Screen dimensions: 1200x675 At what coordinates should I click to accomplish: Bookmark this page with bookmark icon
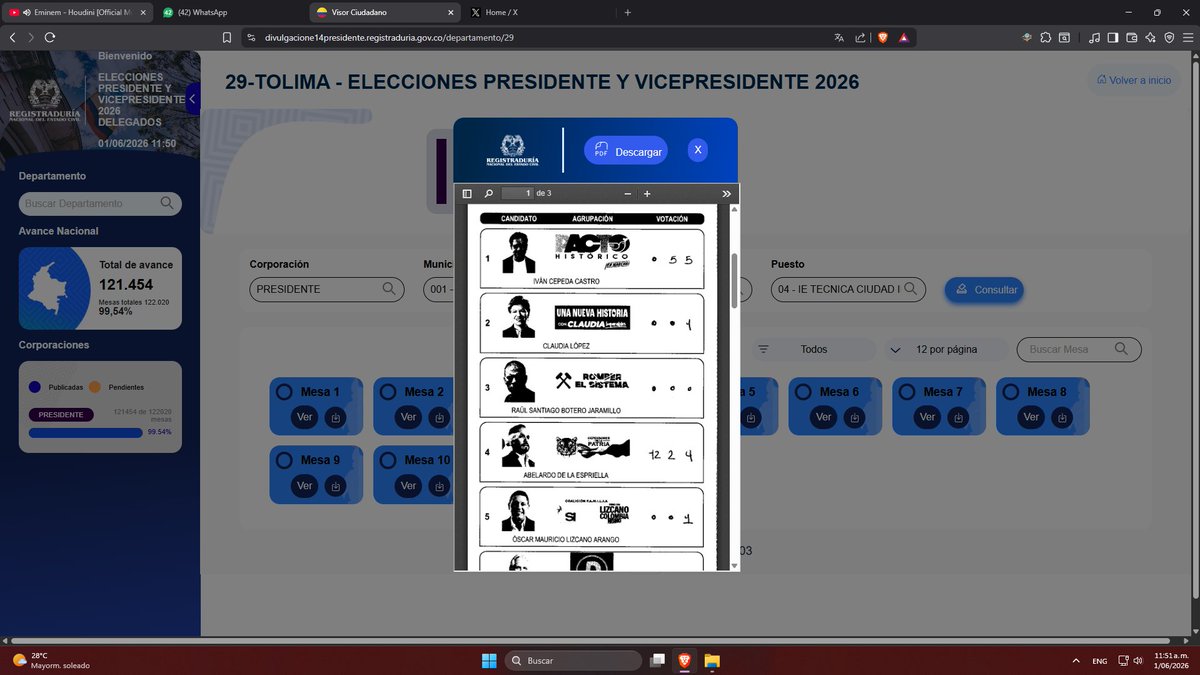[x=227, y=37]
